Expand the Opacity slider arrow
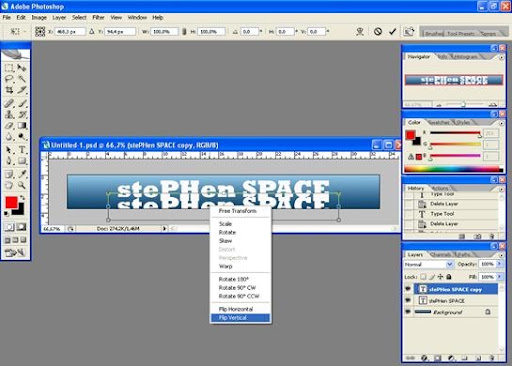The width and height of the screenshot is (512, 366). 499,264
